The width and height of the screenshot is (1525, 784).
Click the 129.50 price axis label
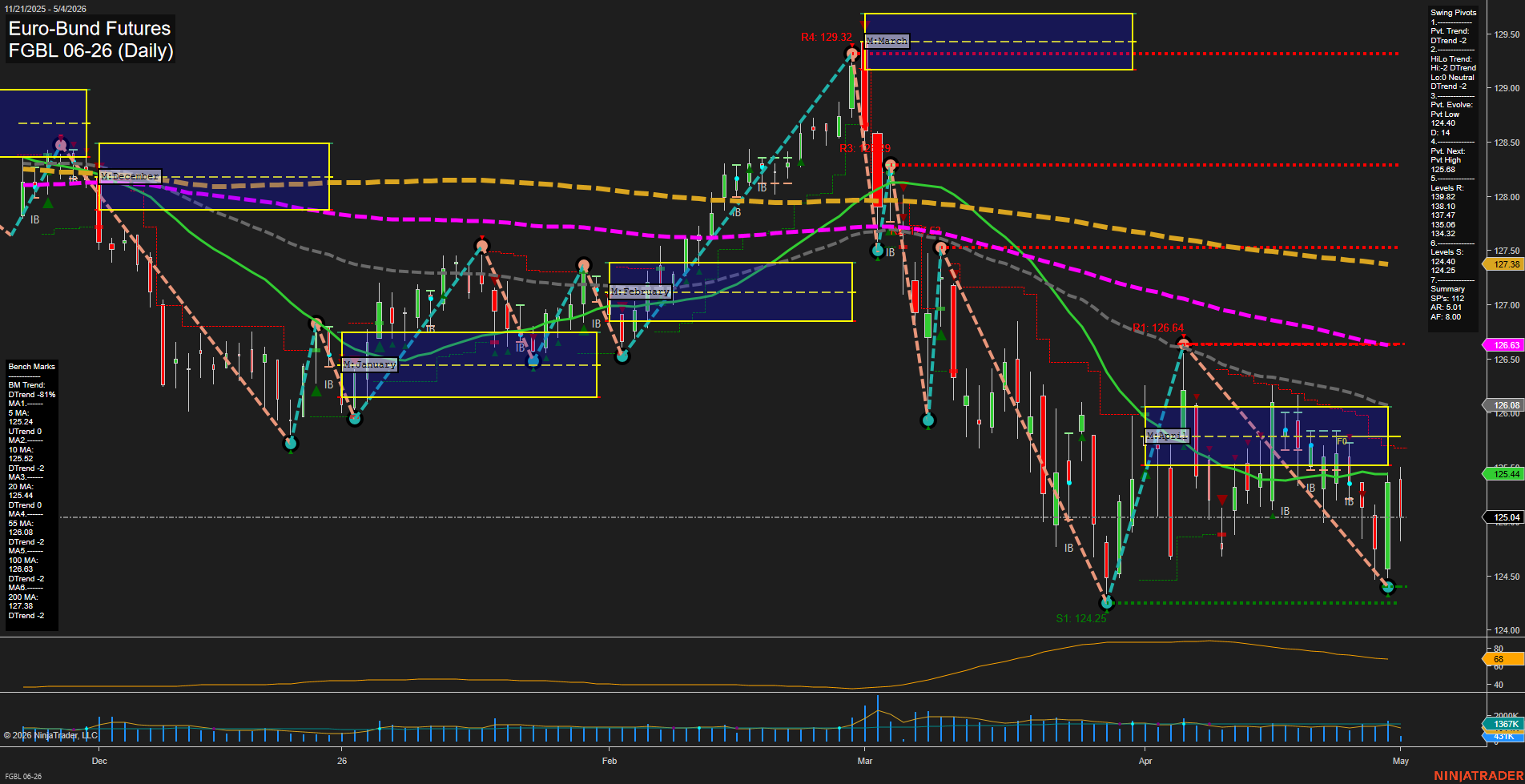[1507, 34]
